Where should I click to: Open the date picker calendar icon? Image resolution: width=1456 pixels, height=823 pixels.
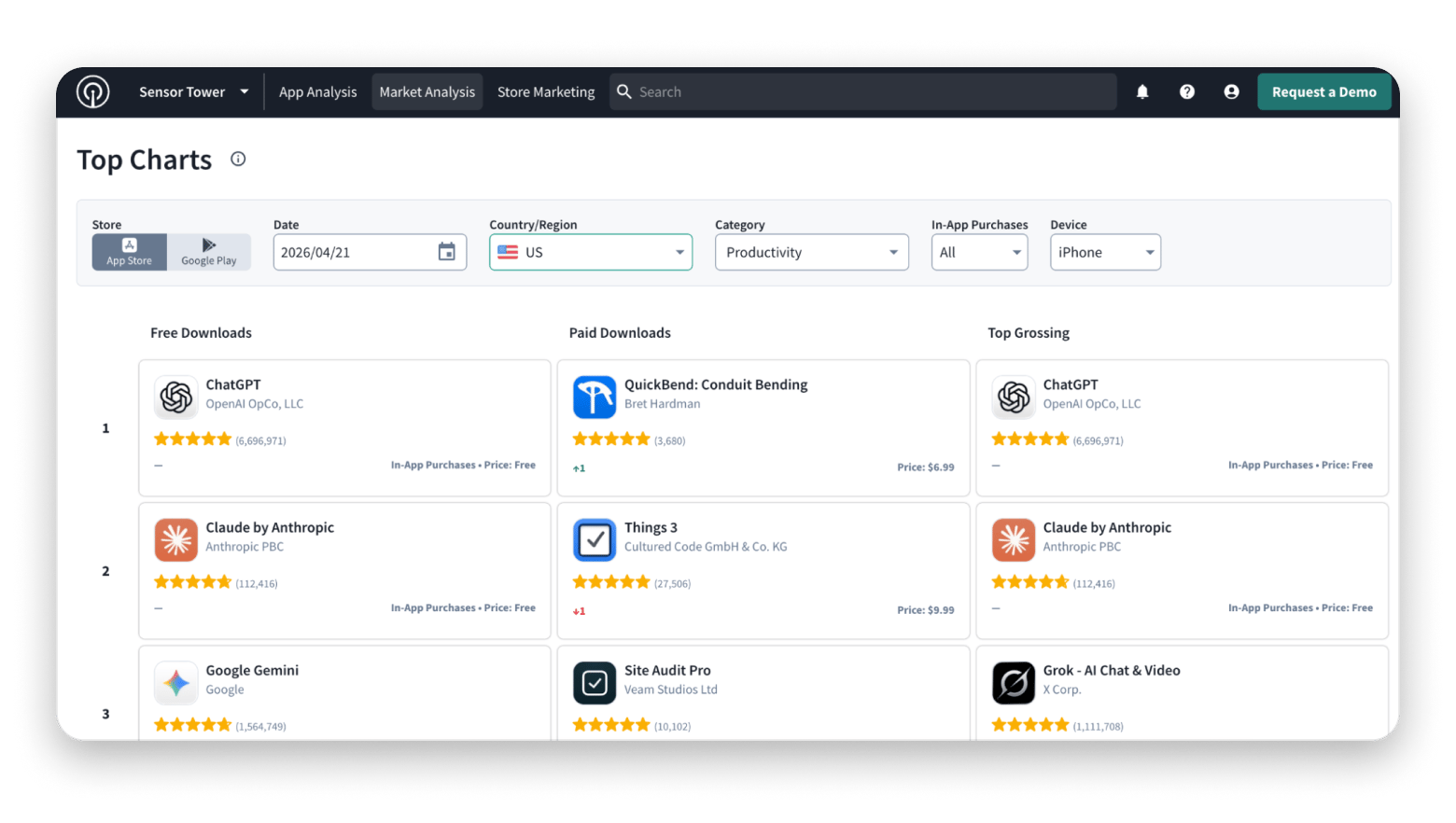coord(447,252)
